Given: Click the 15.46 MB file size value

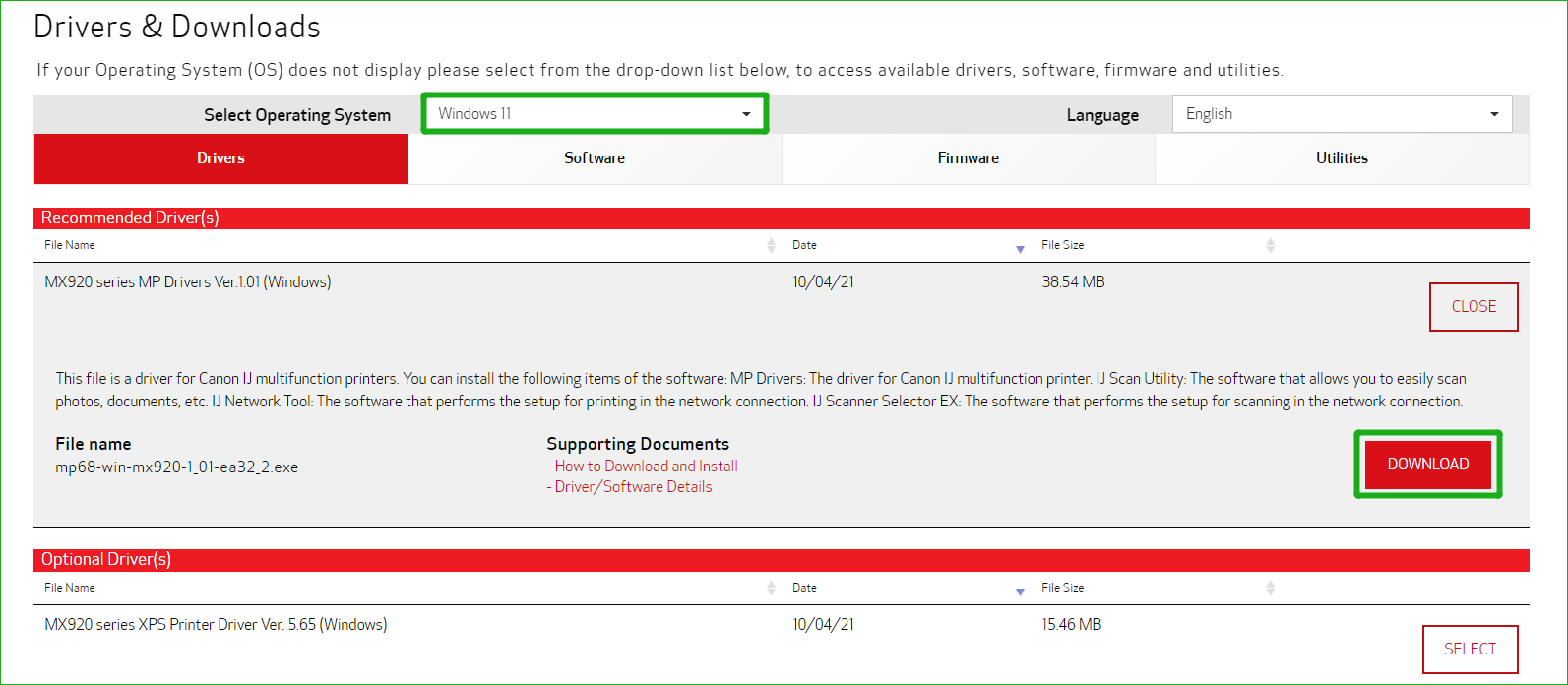Looking at the screenshot, I should point(1071,625).
